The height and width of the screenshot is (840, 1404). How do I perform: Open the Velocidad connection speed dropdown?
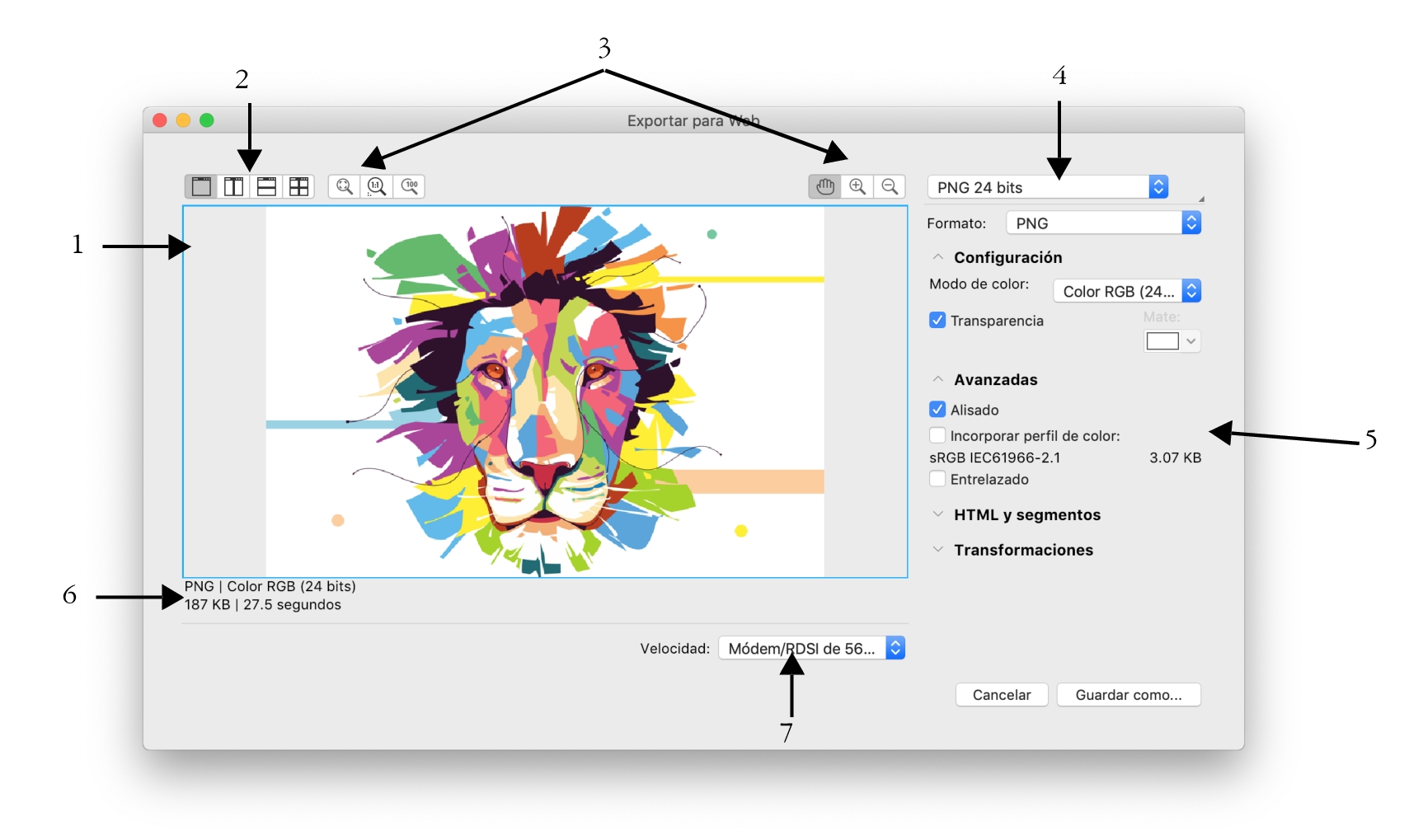811,649
